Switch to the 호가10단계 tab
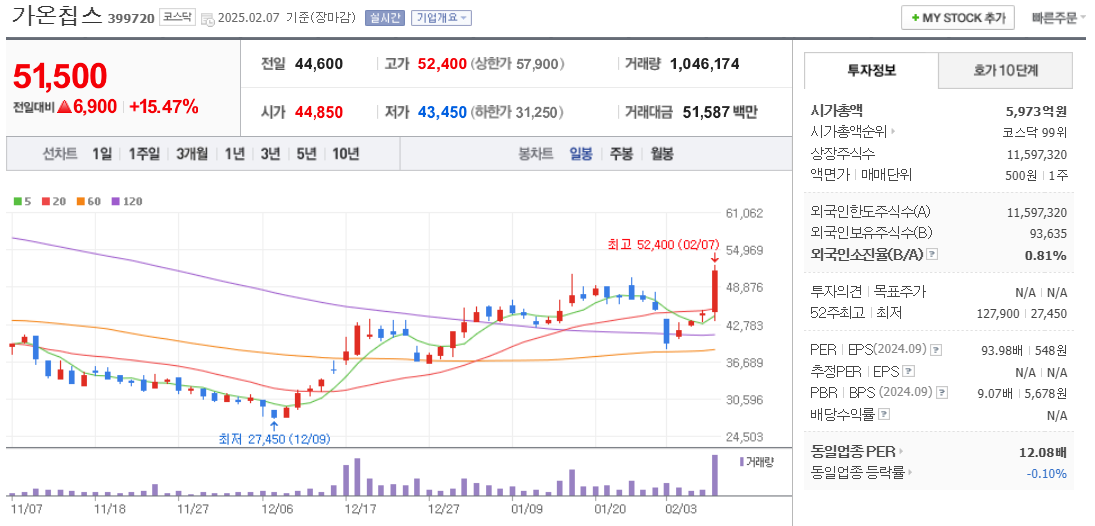 tap(1005, 70)
